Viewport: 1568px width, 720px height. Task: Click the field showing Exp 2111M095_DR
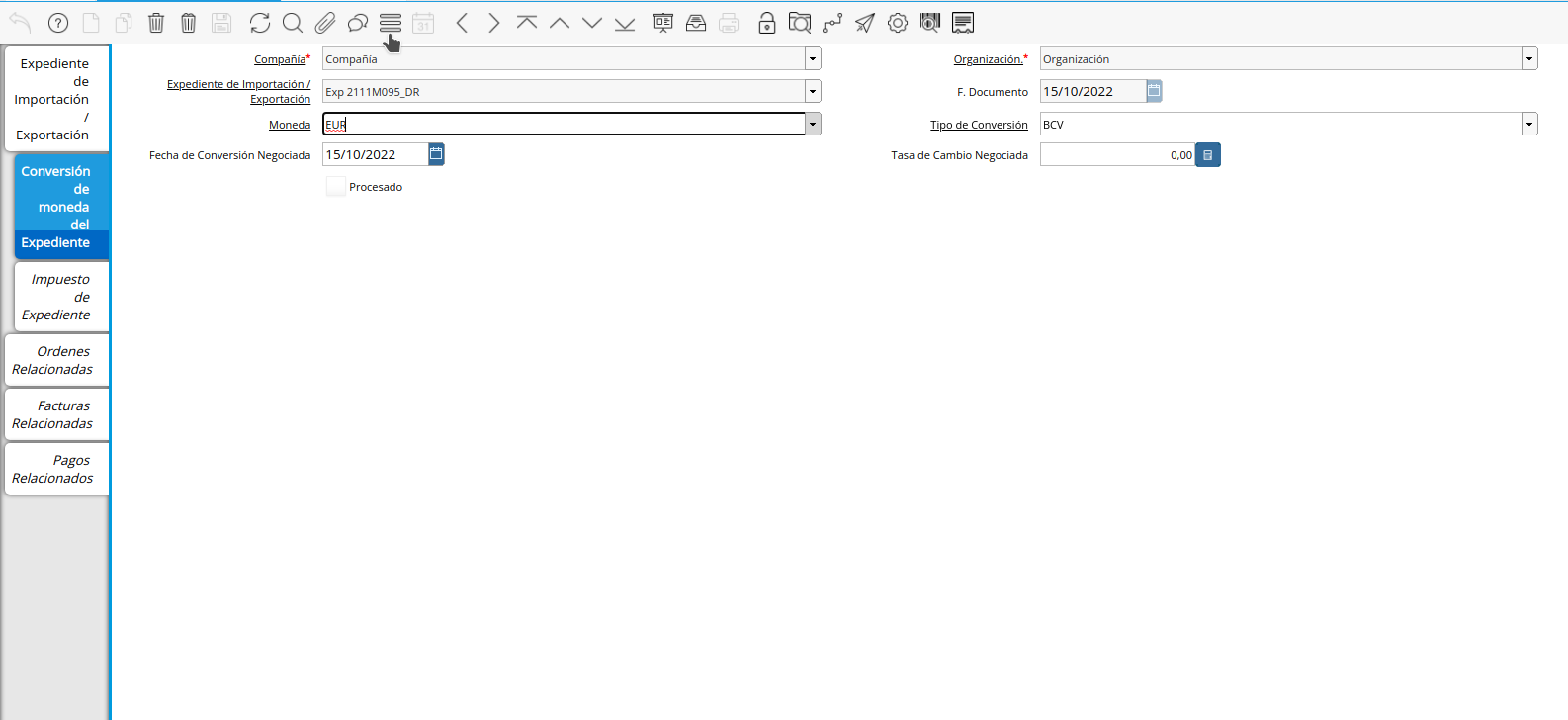pos(564,92)
